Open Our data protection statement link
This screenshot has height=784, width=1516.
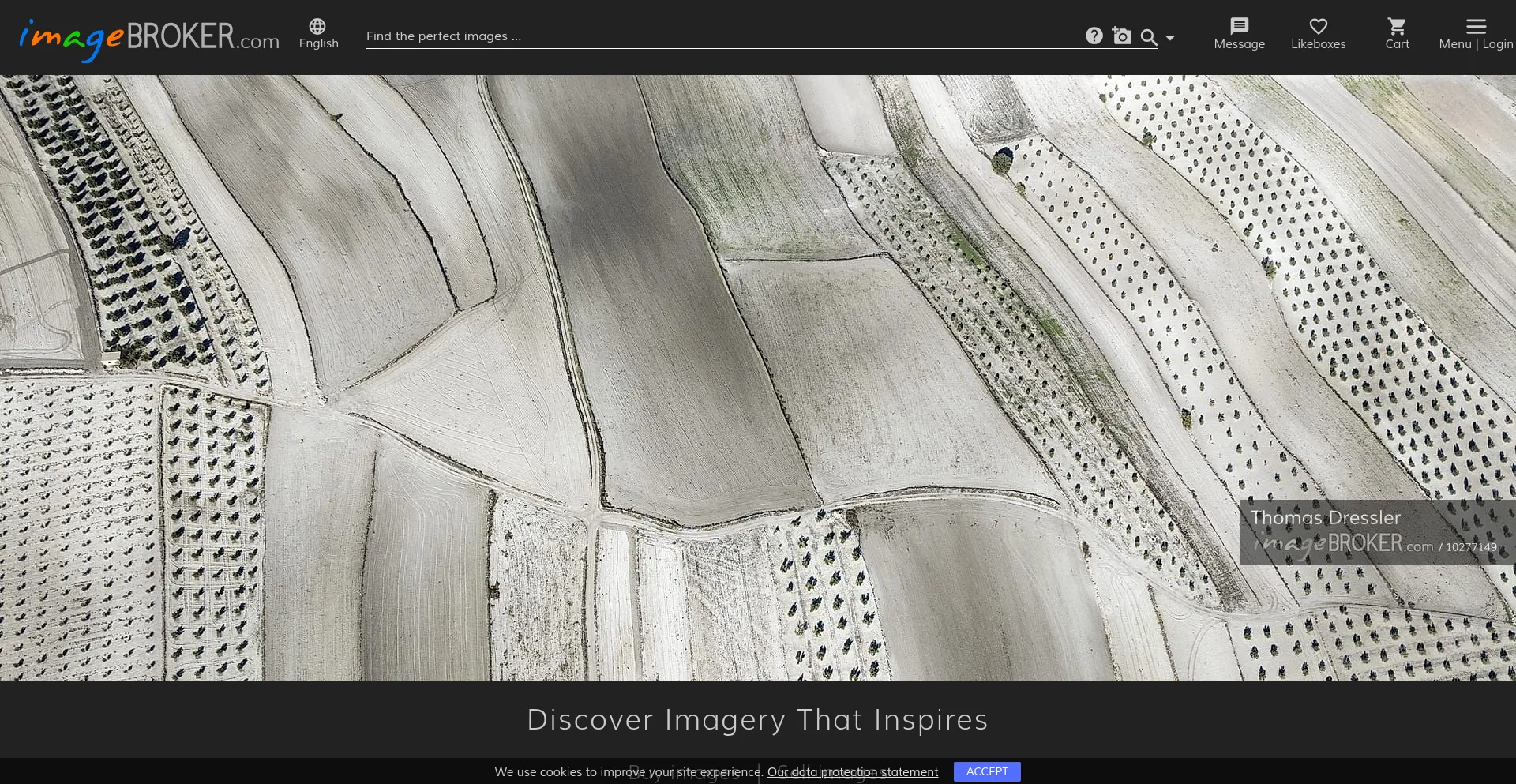pos(852,771)
